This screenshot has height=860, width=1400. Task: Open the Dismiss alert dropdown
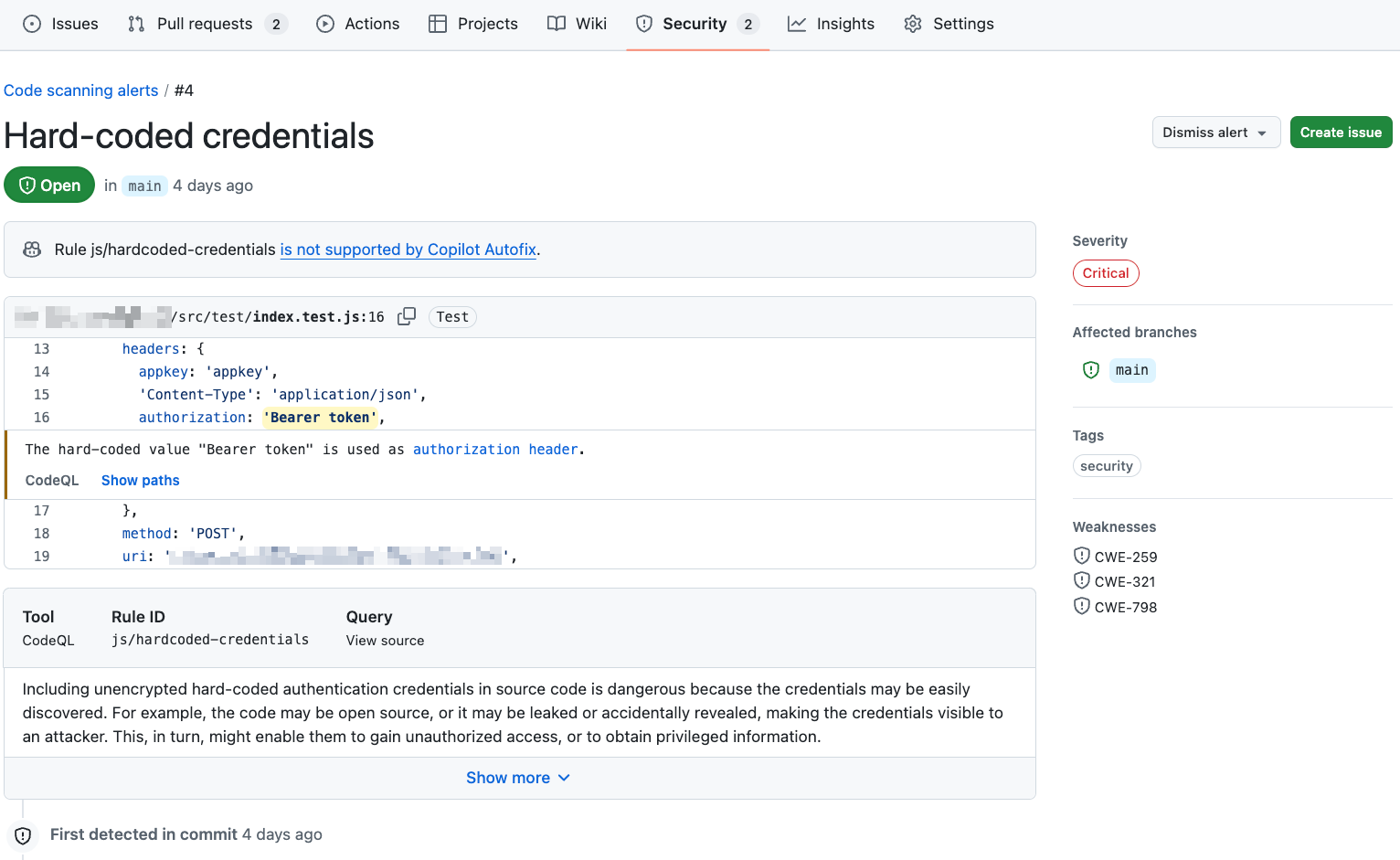point(1215,133)
